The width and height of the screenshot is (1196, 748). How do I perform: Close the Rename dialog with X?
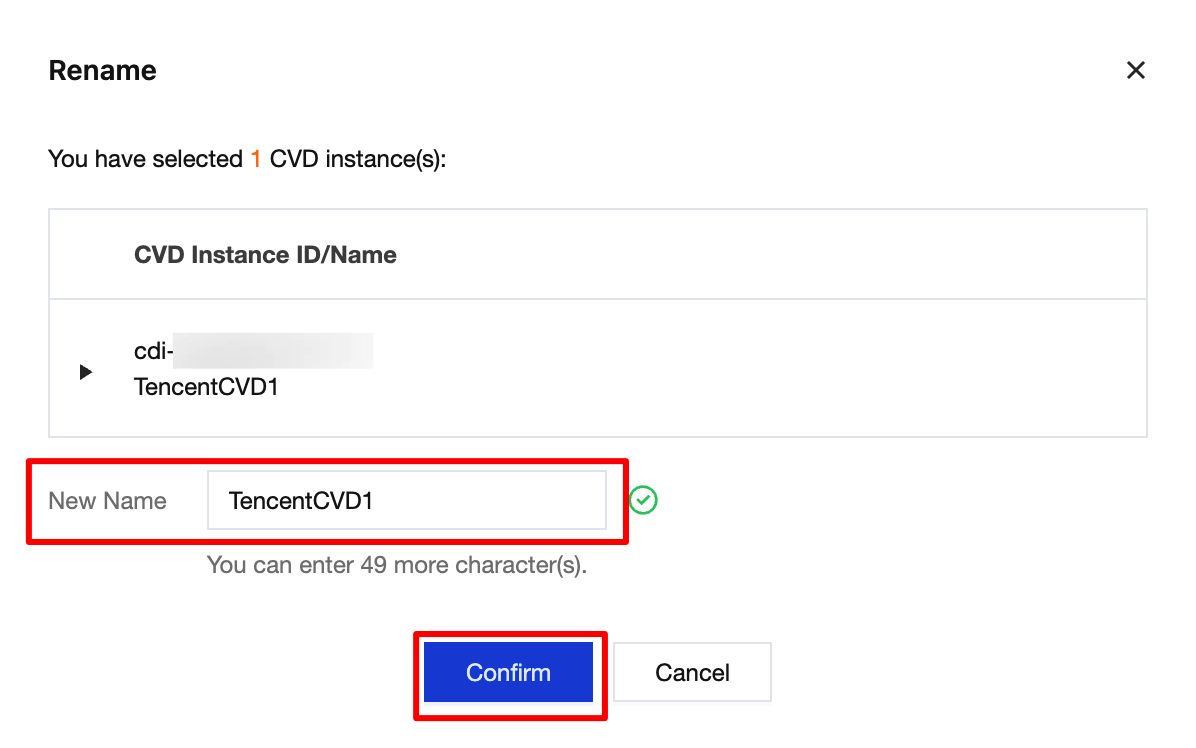1135,70
